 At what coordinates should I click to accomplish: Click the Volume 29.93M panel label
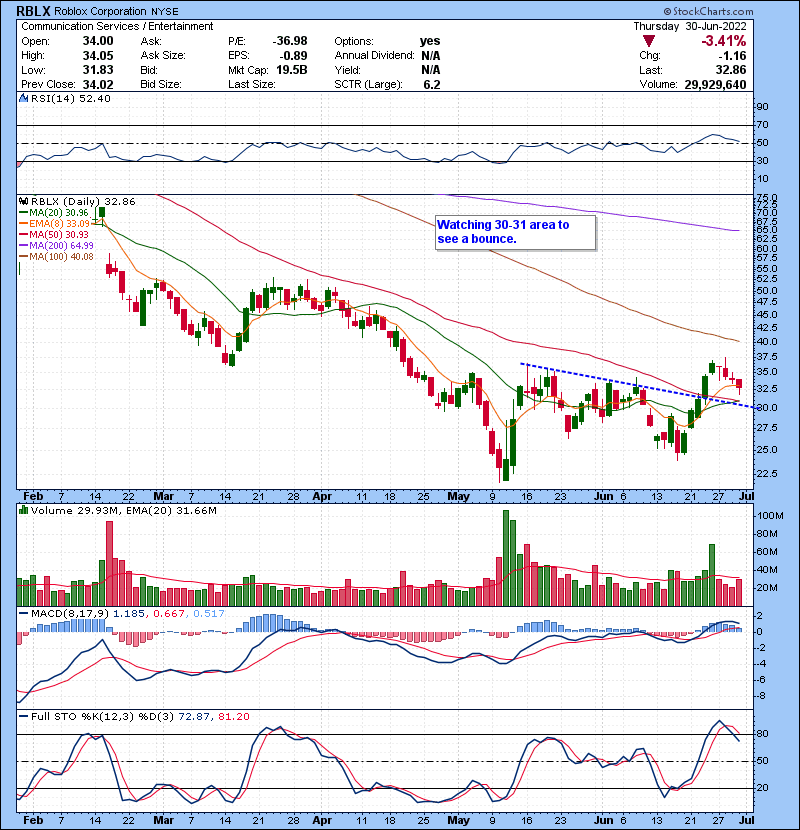(x=77, y=511)
